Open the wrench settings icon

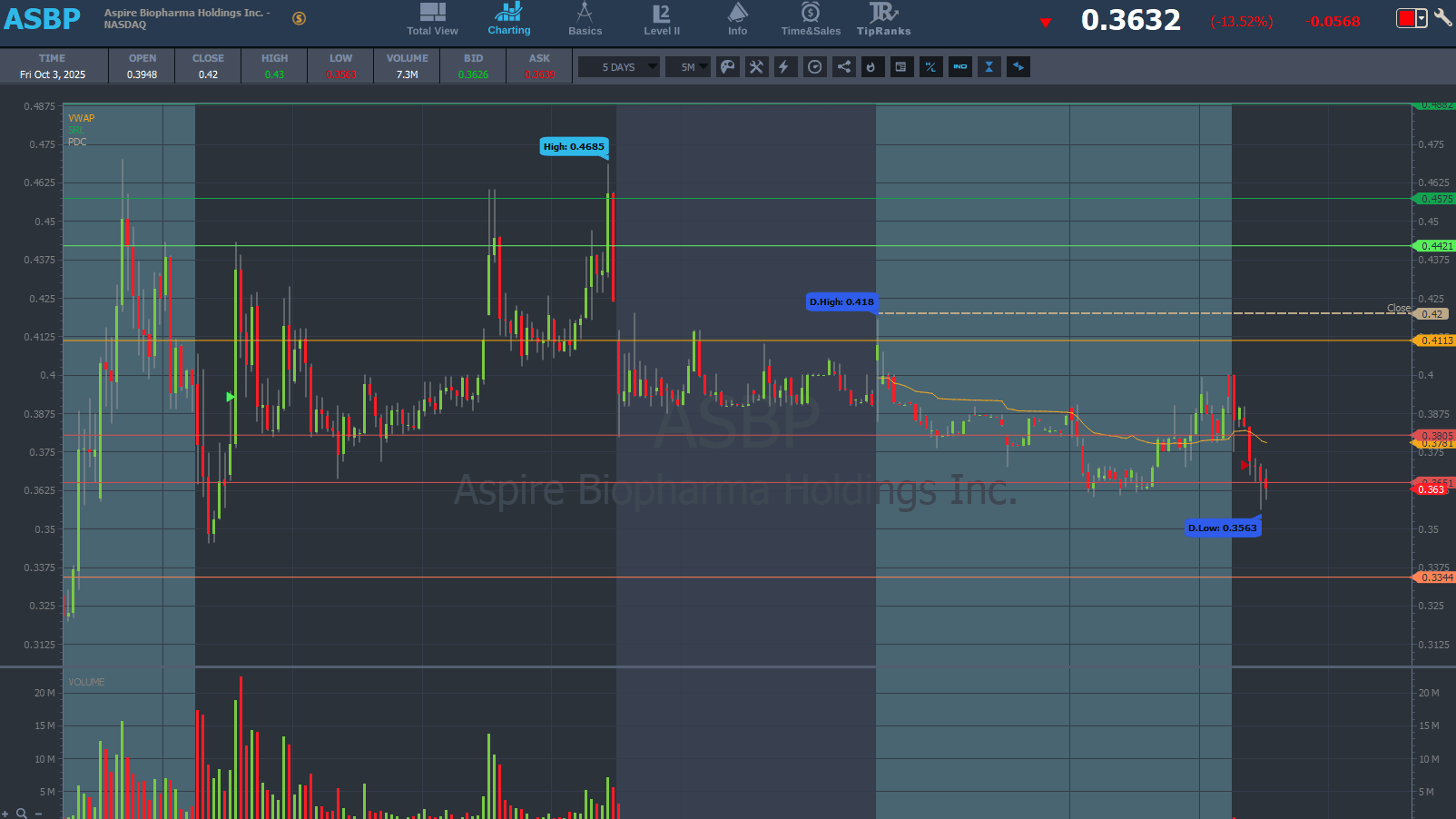point(1442,18)
